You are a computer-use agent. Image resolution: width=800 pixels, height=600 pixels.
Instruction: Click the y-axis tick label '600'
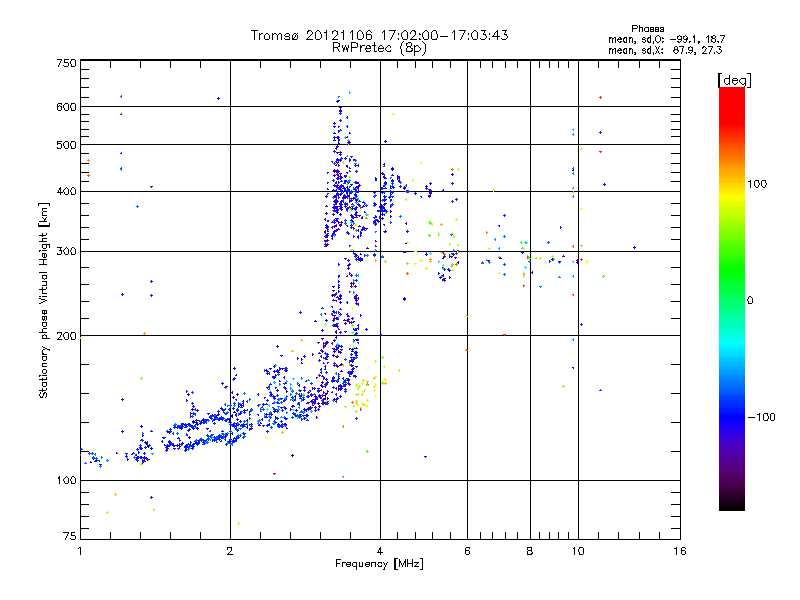point(66,107)
